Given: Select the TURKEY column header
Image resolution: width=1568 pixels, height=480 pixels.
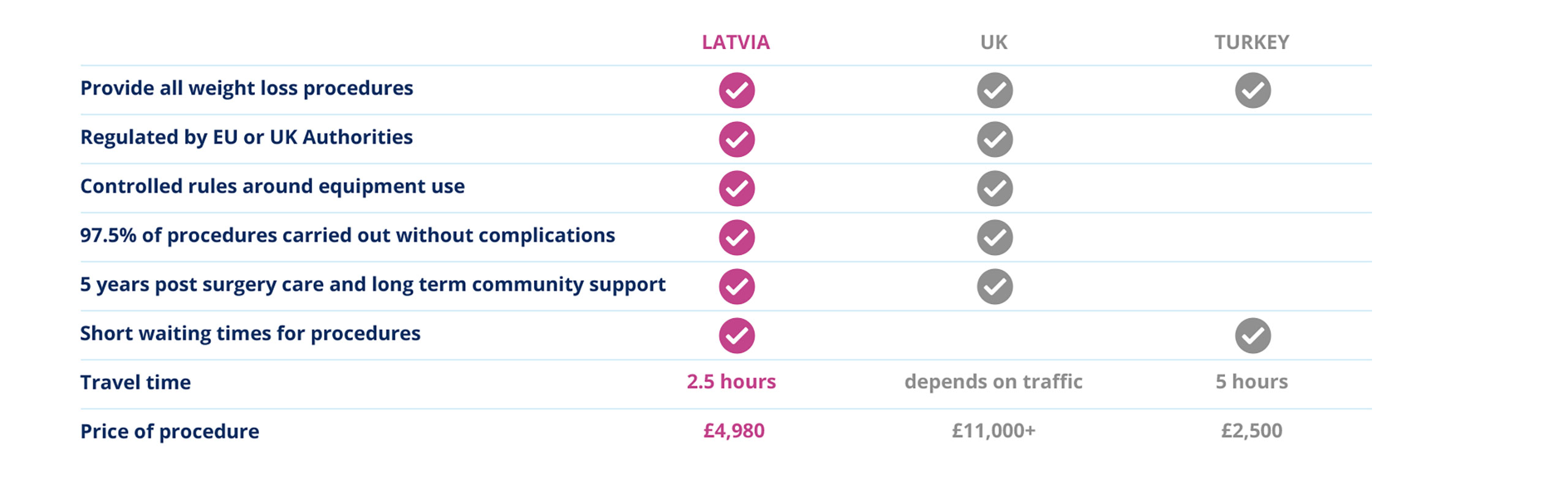Looking at the screenshot, I should [1252, 42].
